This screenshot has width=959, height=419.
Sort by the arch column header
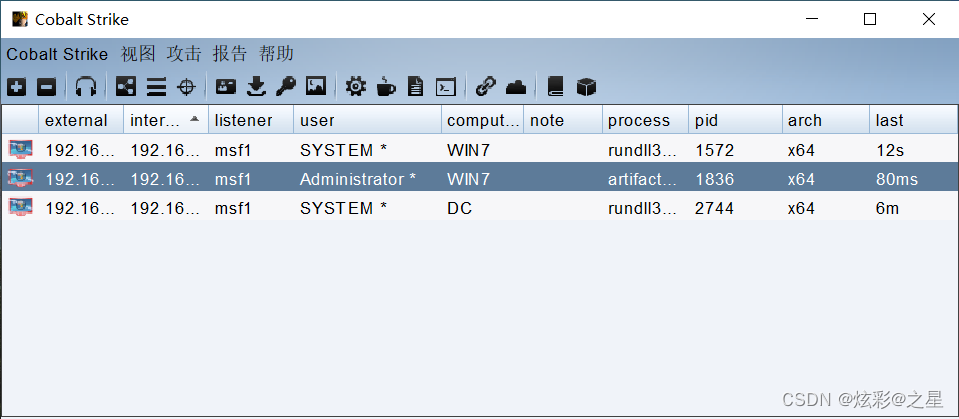[826, 120]
